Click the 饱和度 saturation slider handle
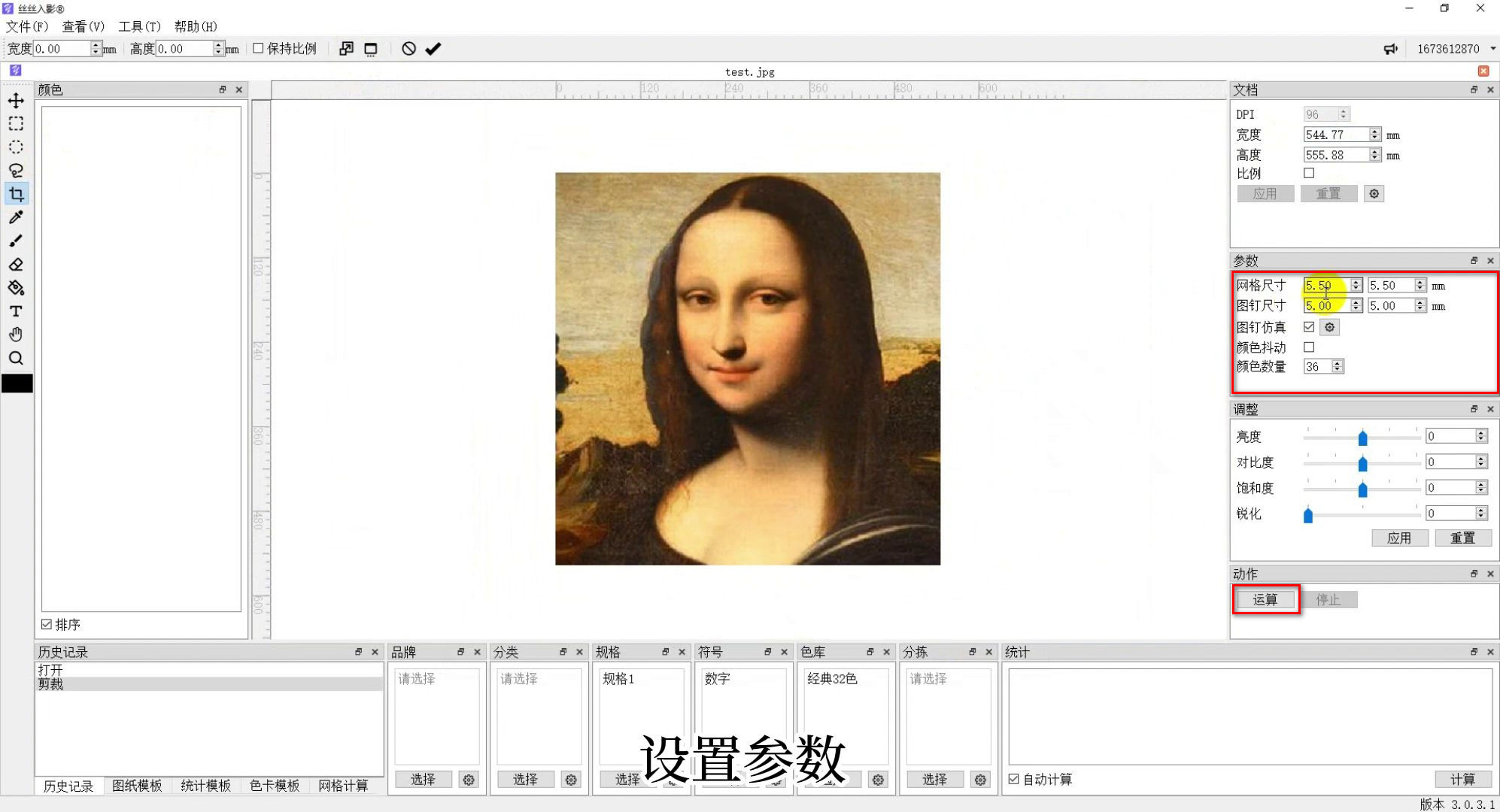1500x812 pixels. (x=1364, y=487)
